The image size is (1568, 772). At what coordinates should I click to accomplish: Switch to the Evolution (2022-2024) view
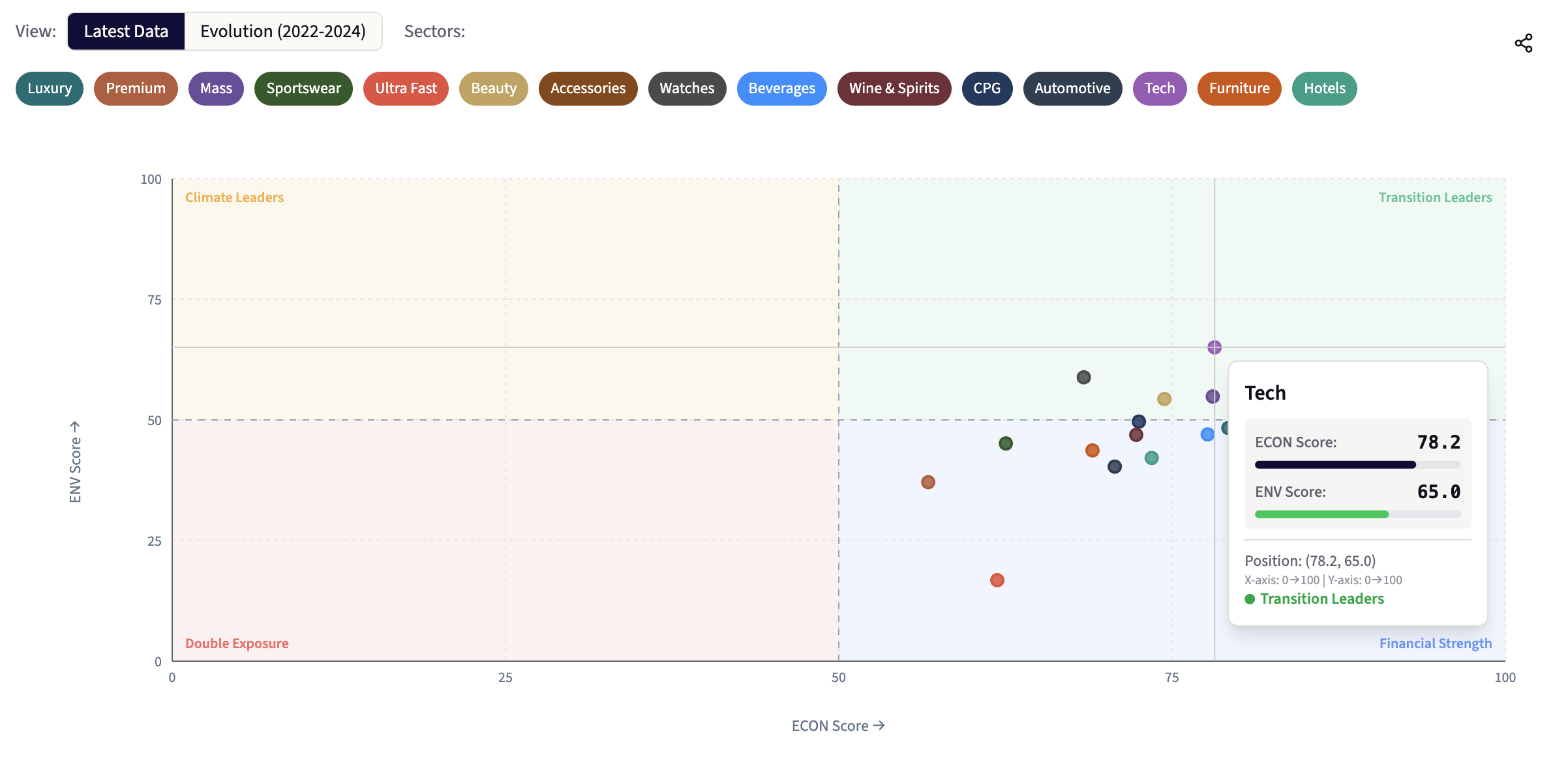[283, 31]
